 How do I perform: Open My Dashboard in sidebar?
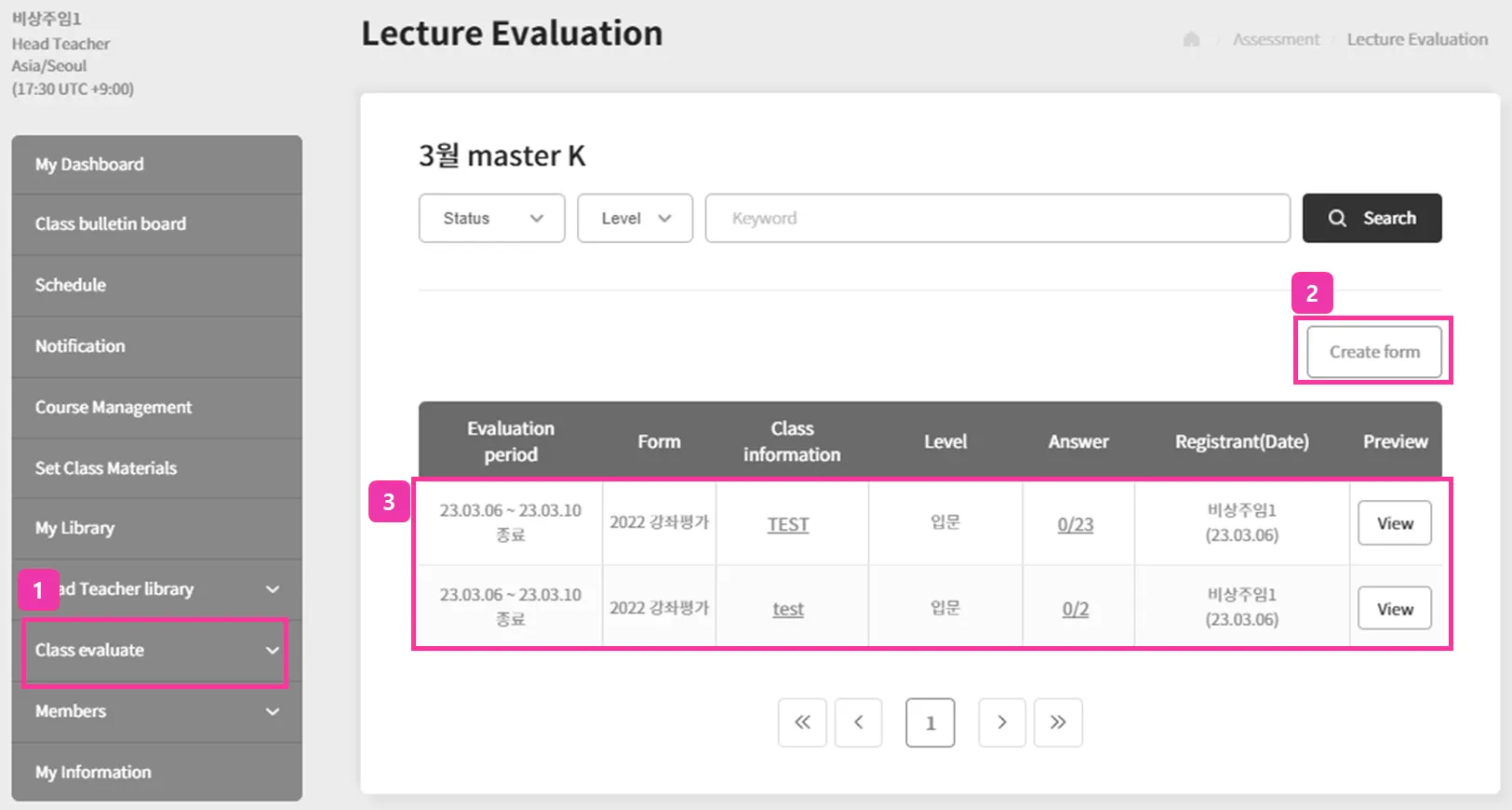pos(89,165)
